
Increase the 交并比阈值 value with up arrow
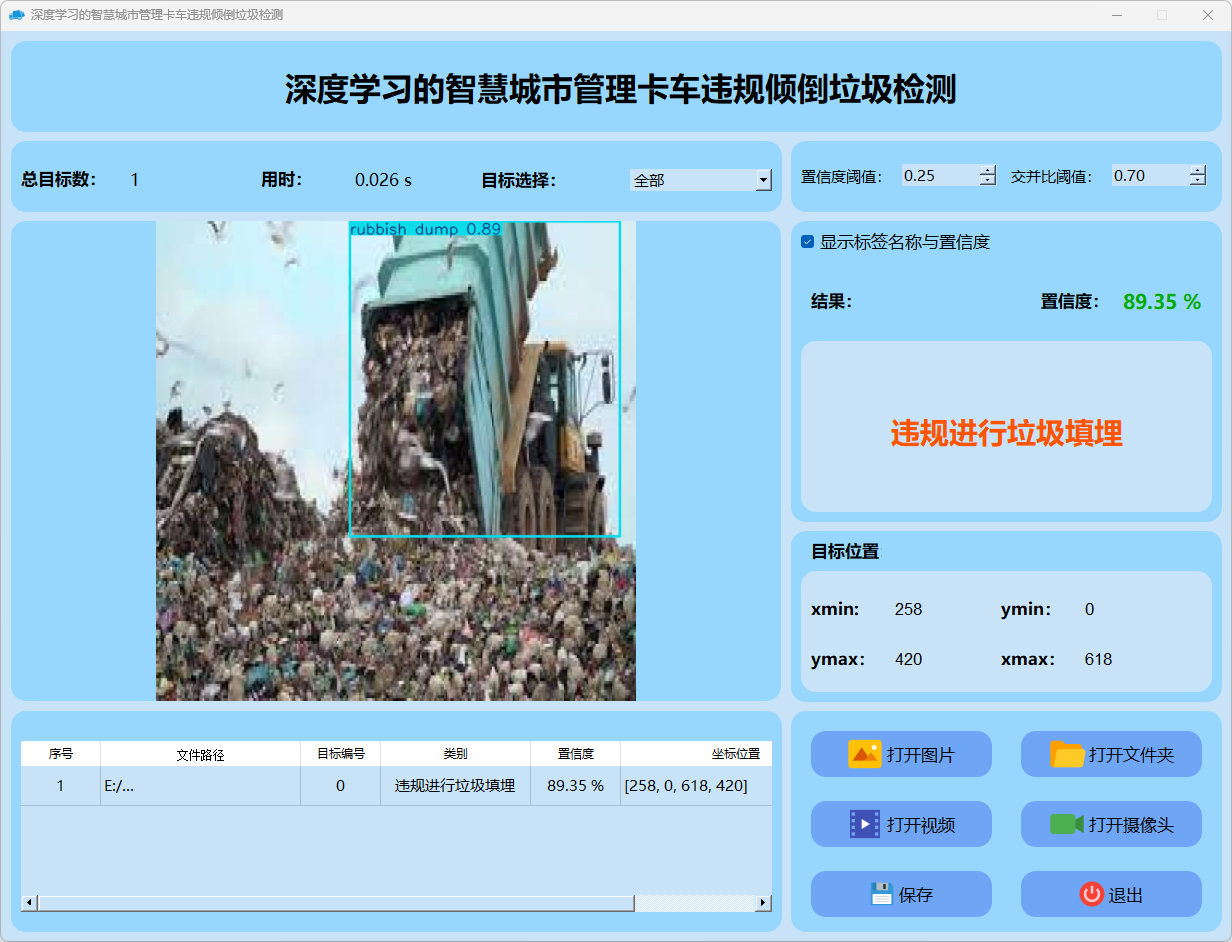[1198, 170]
